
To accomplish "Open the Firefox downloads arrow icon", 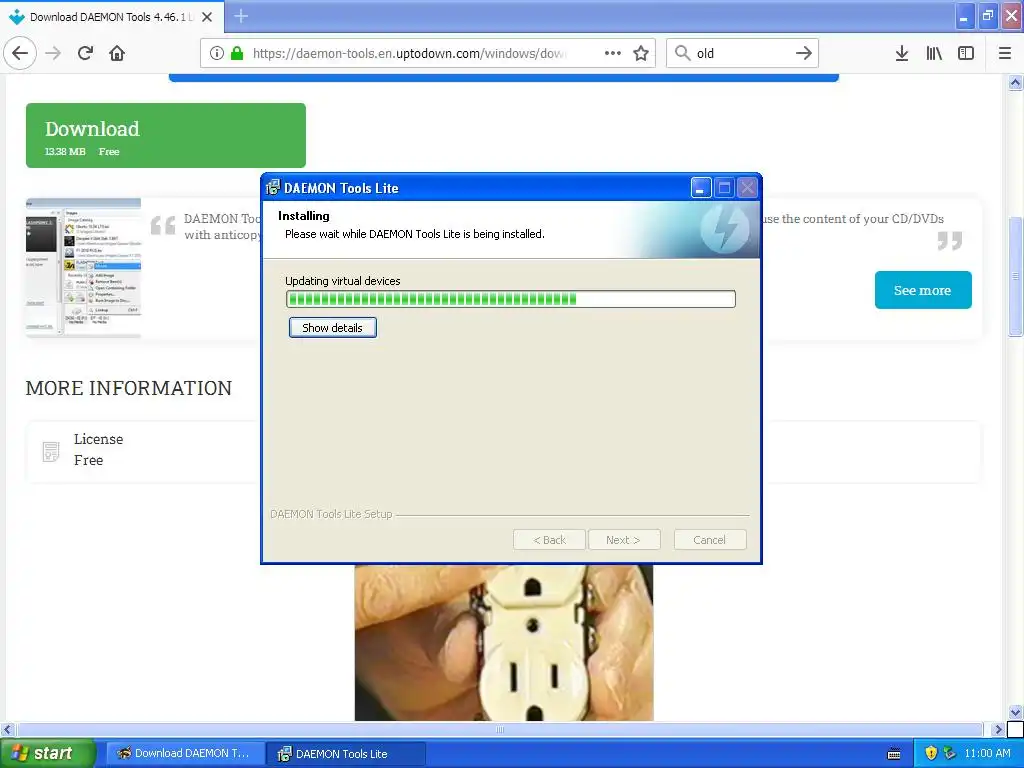I will (902, 53).
